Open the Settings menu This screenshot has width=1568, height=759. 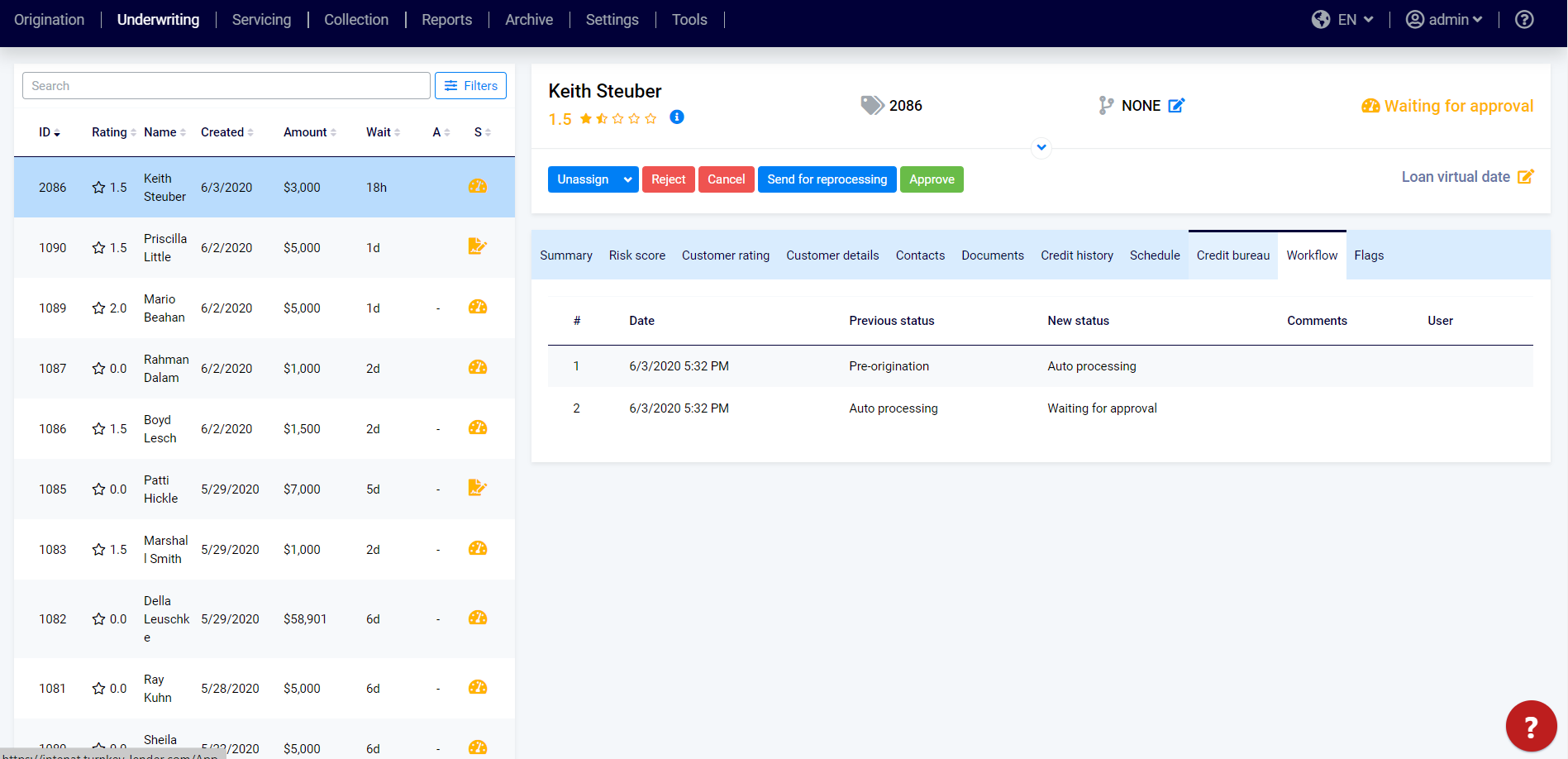click(x=612, y=19)
